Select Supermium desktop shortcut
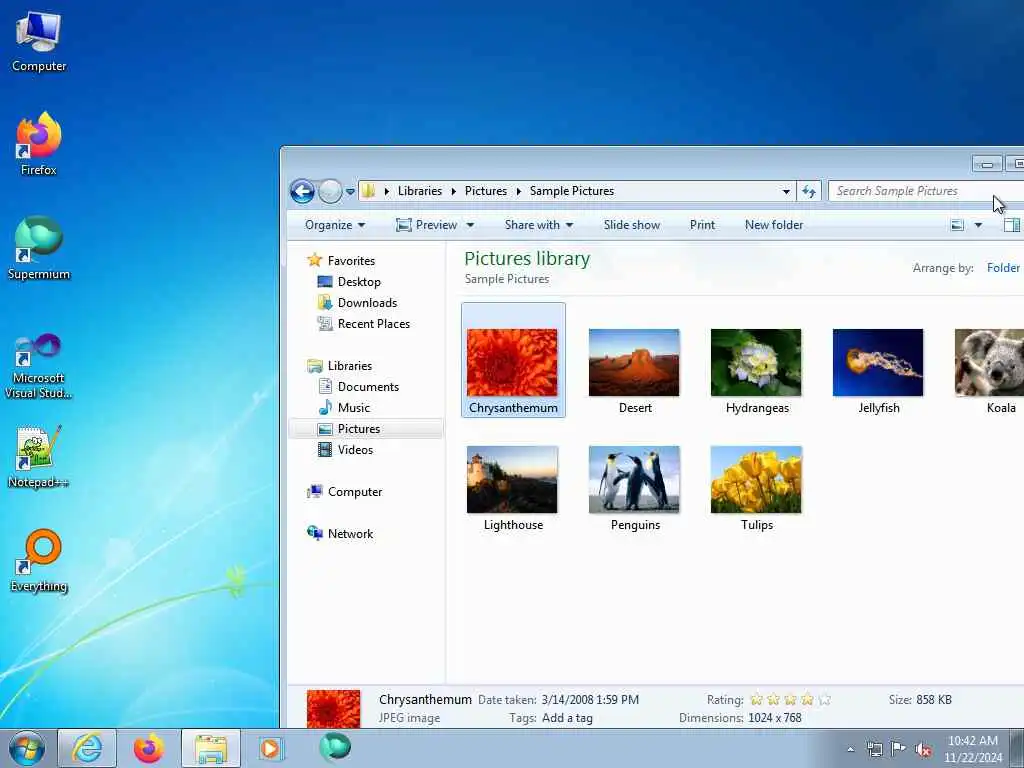Image resolution: width=1024 pixels, height=768 pixels. click(39, 248)
